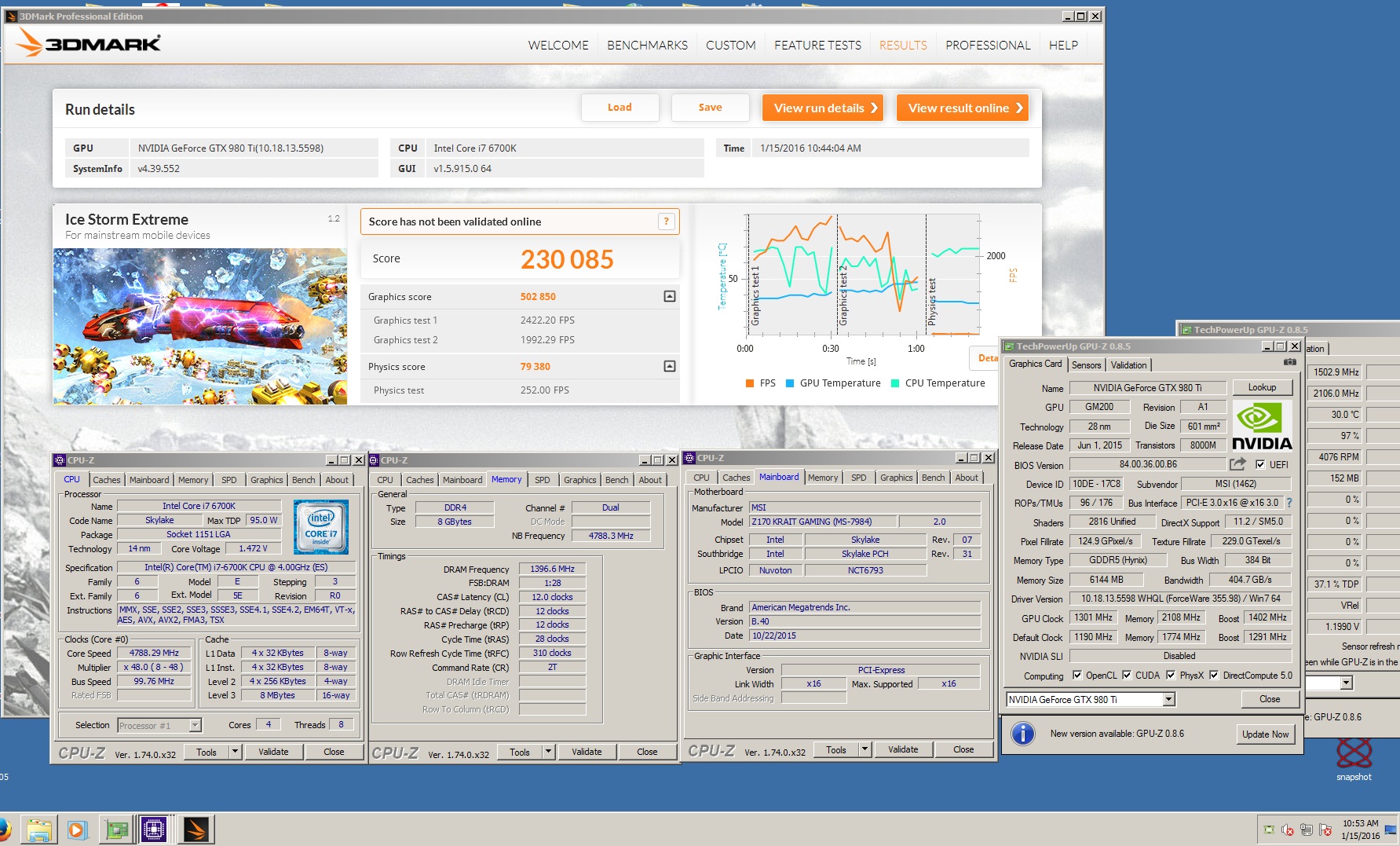Screen dimensions: 1400x846
Task: Open Tools dropdown arrow in CPU-Z Mainboard window
Action: pos(864,749)
